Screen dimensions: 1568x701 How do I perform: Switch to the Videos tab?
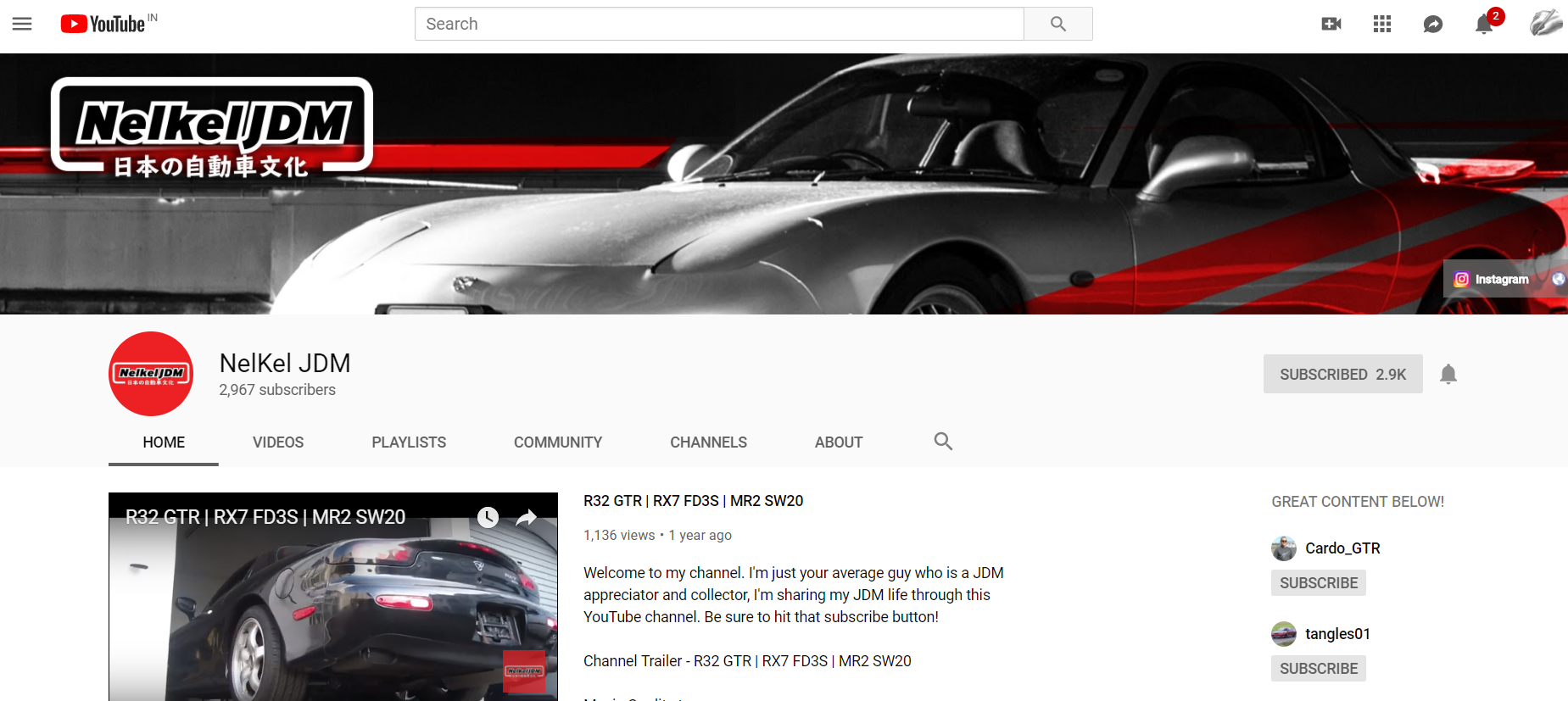(278, 442)
